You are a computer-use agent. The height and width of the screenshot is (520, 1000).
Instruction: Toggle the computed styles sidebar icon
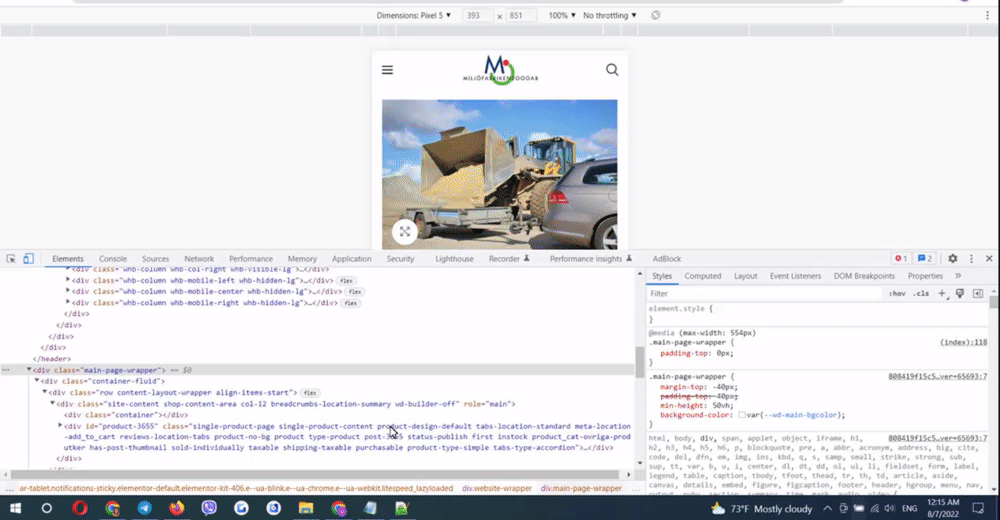point(978,293)
